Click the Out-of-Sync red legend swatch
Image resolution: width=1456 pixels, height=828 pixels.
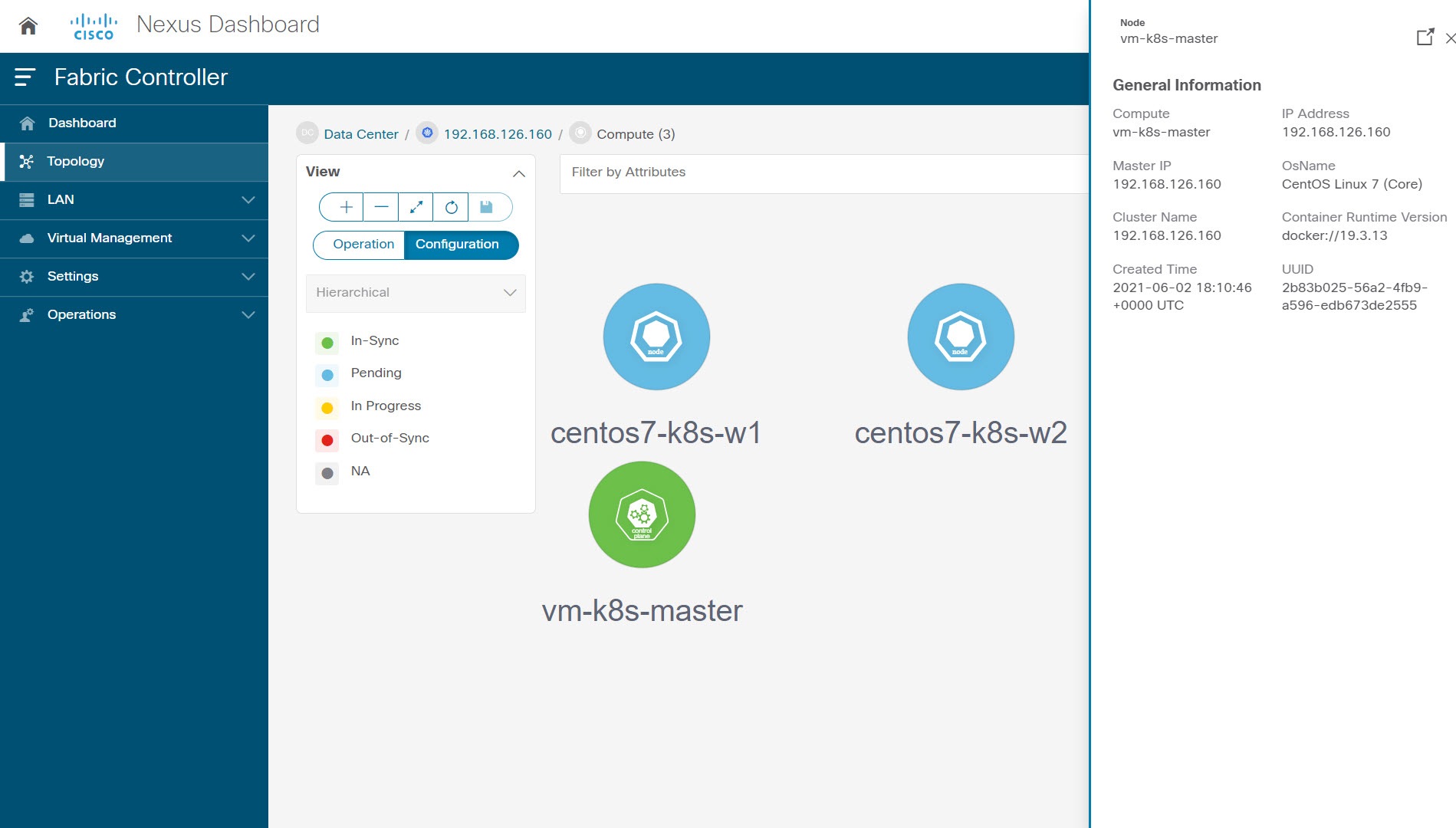(x=327, y=440)
